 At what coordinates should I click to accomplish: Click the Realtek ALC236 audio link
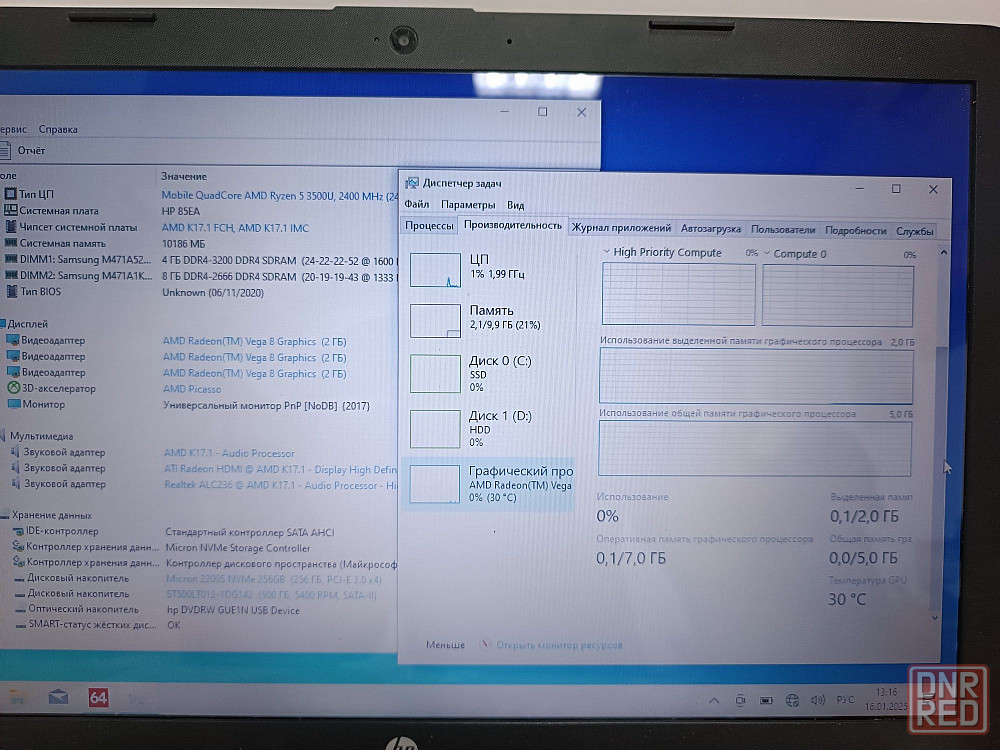point(280,485)
